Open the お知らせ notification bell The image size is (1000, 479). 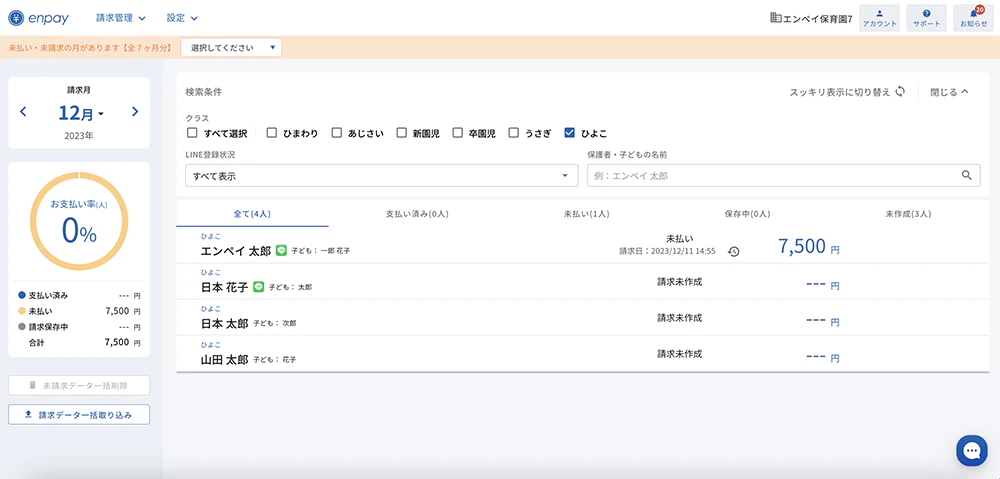(973, 18)
